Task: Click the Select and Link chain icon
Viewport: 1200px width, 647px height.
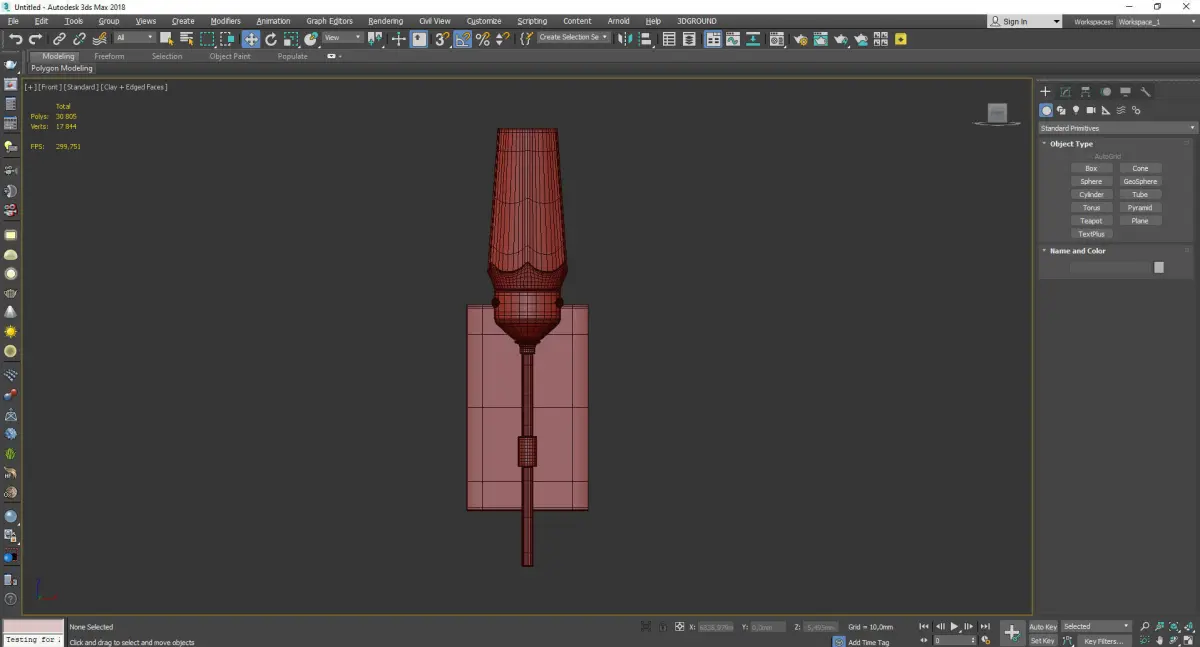Action: (60, 39)
